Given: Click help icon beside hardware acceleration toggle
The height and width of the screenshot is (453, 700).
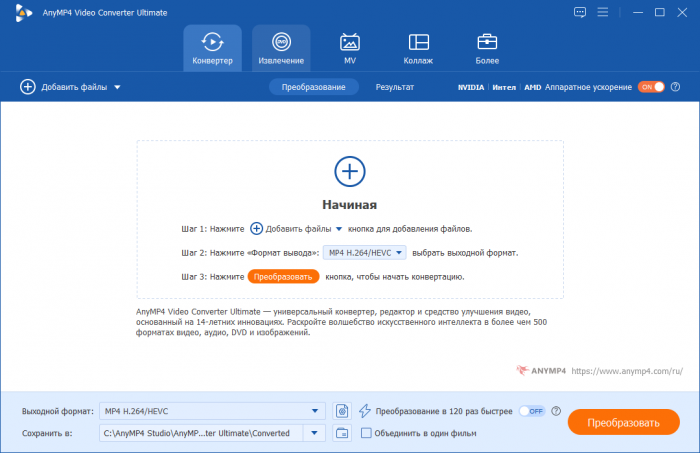Looking at the screenshot, I should coord(677,87).
